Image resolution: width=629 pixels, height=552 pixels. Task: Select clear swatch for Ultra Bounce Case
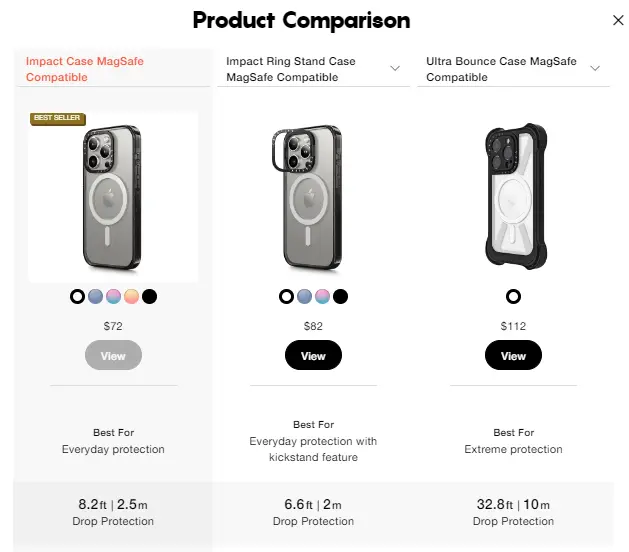[x=513, y=296]
